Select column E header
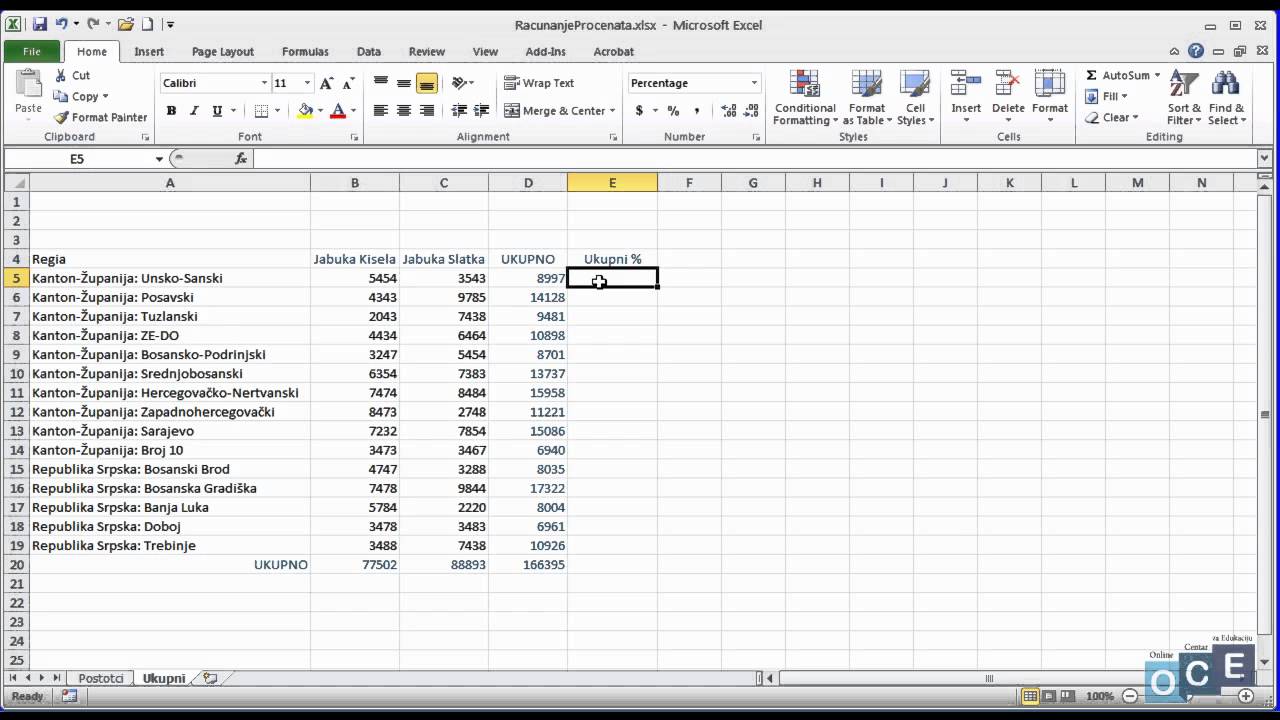Viewport: 1280px width, 720px height. click(612, 183)
